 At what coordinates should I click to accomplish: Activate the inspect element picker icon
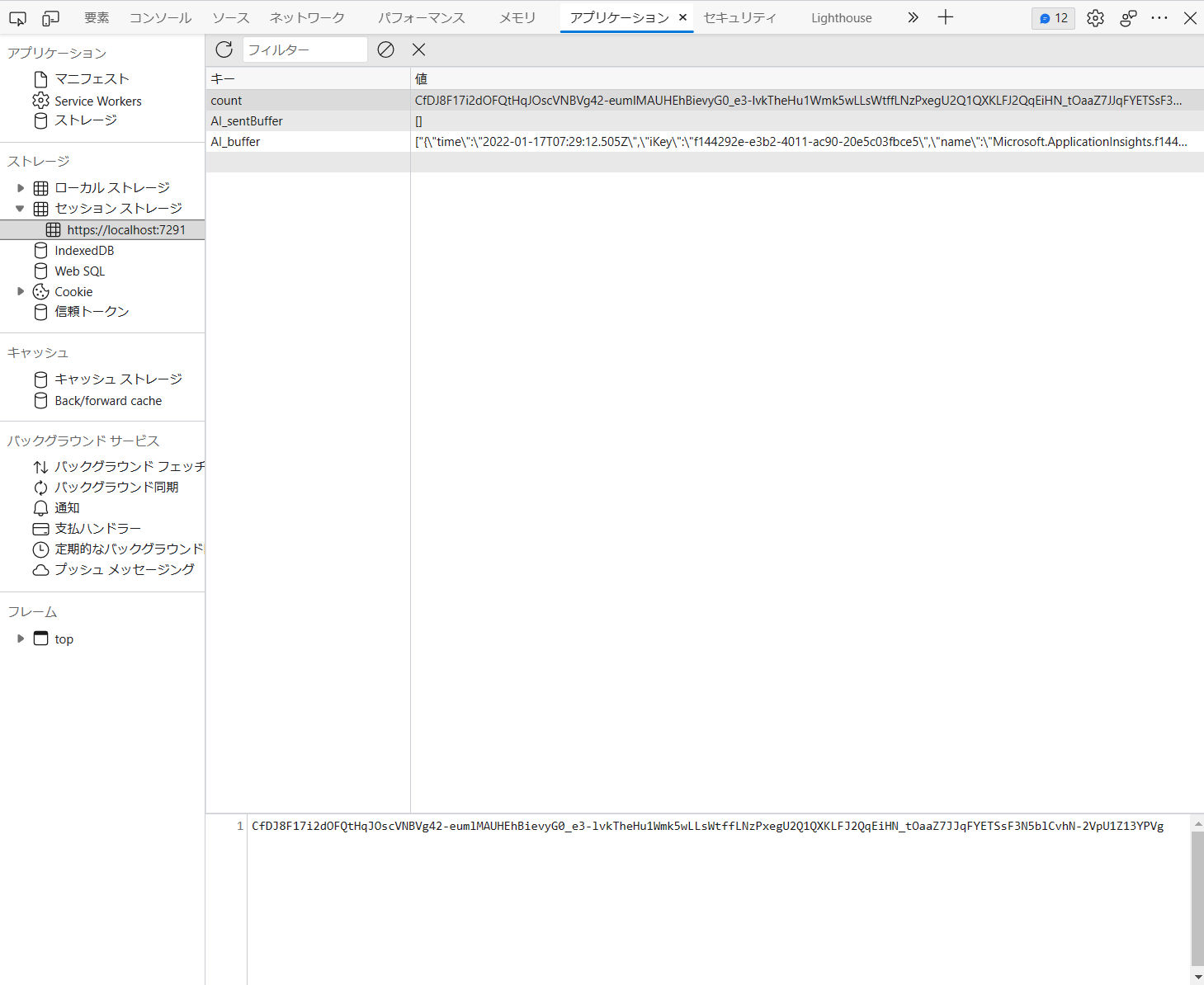point(17,17)
